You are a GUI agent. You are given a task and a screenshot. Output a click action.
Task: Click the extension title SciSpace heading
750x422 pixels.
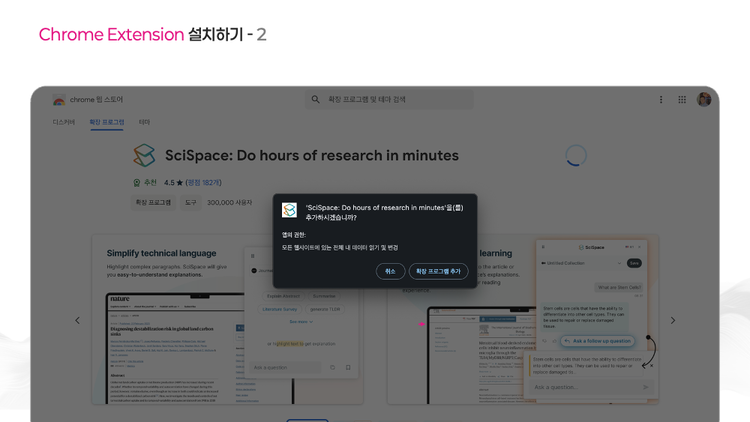tap(312, 155)
